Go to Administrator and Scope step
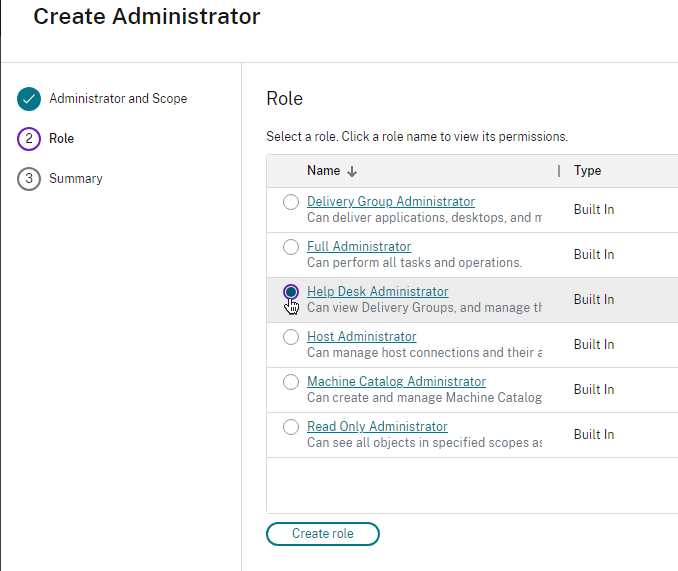The height and width of the screenshot is (571, 678). click(x=118, y=99)
